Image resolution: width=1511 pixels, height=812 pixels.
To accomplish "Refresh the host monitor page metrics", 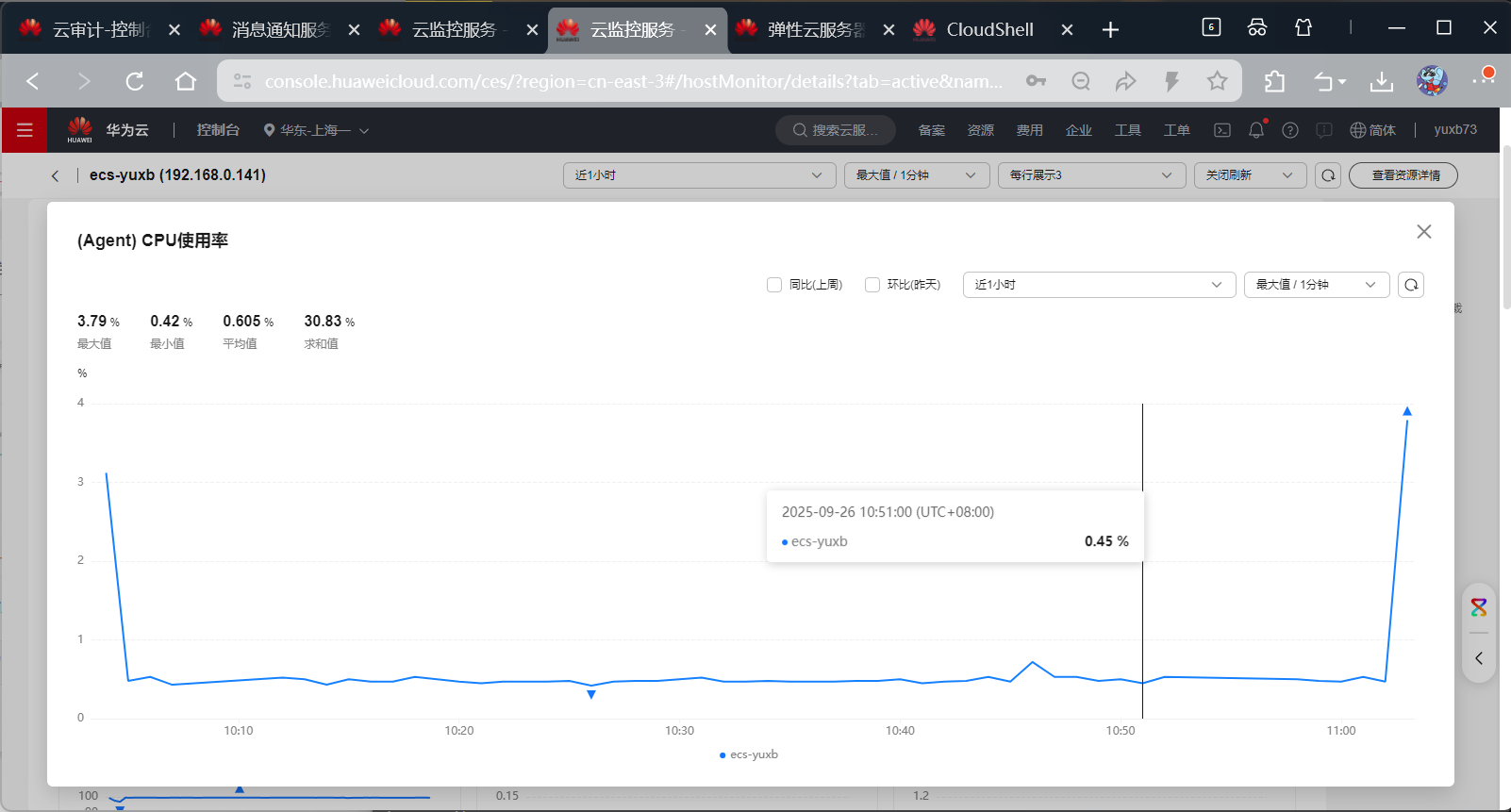I will point(1328,175).
